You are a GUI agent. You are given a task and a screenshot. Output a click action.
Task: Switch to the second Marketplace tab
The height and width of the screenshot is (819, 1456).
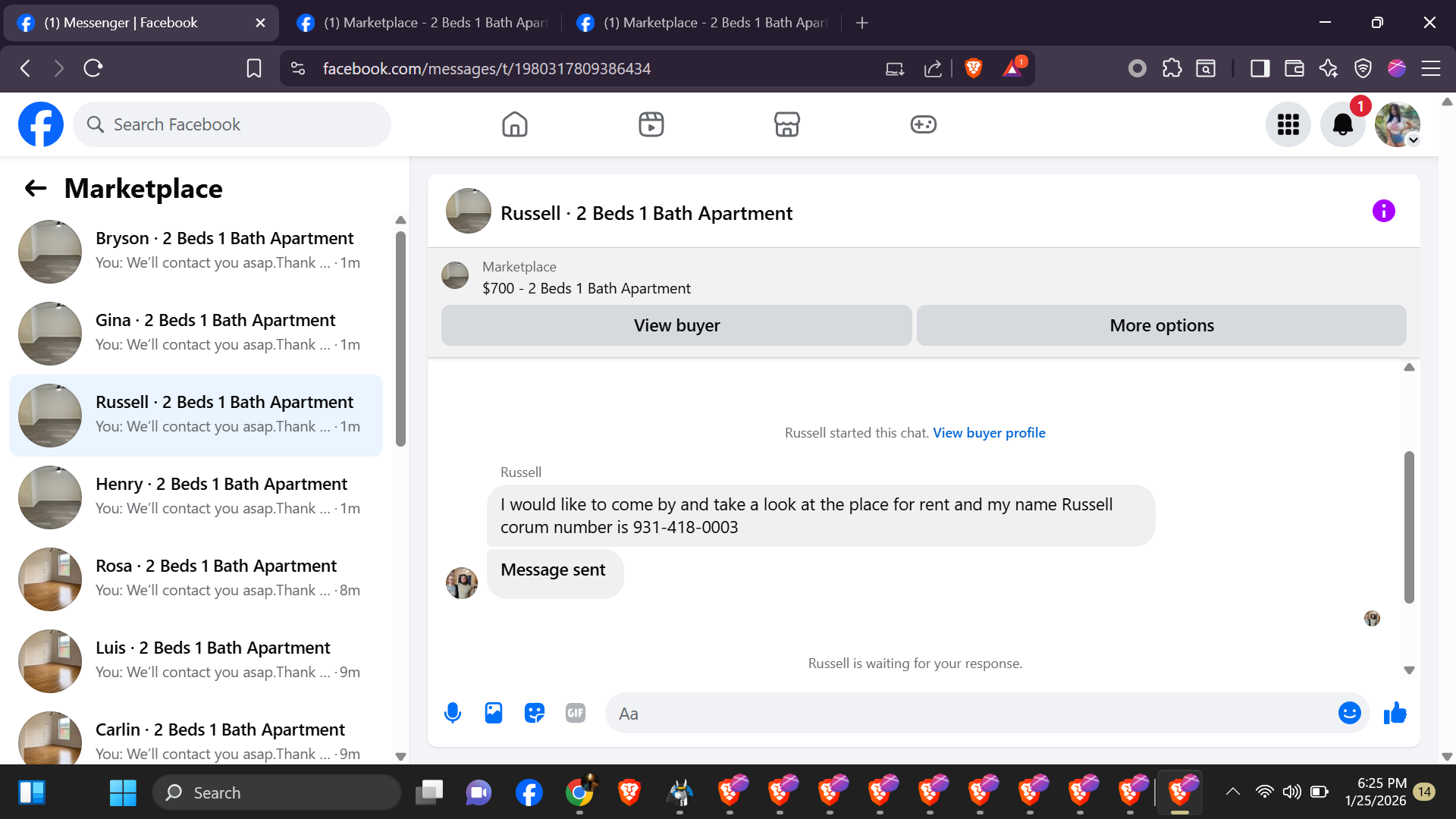pos(421,23)
